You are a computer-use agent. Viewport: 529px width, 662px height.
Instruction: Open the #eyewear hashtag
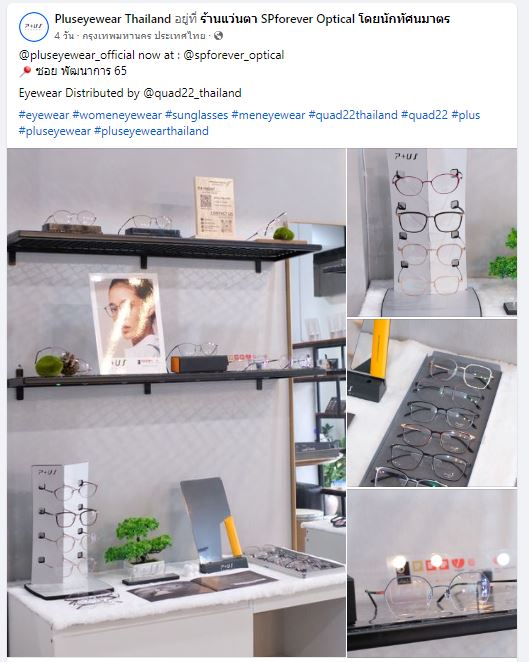(x=44, y=115)
